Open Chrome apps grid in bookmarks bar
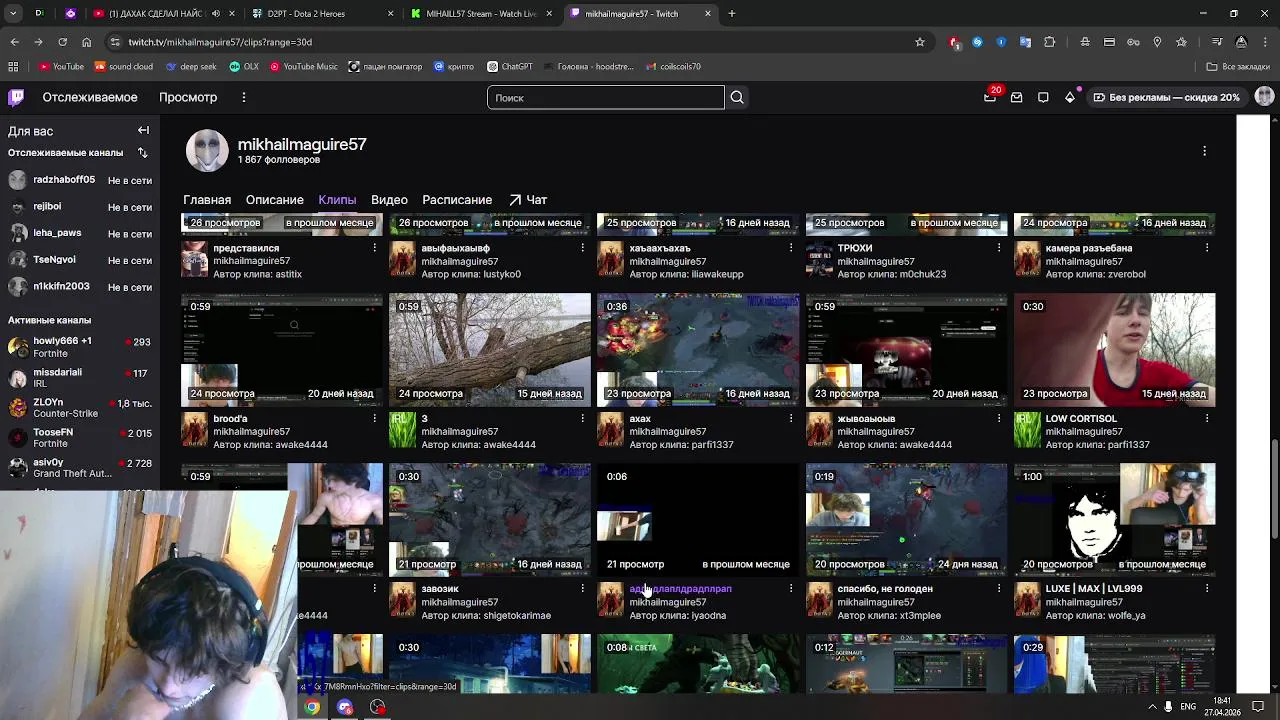Screen dimensions: 1280x720 pyautogui.click(x=13, y=67)
